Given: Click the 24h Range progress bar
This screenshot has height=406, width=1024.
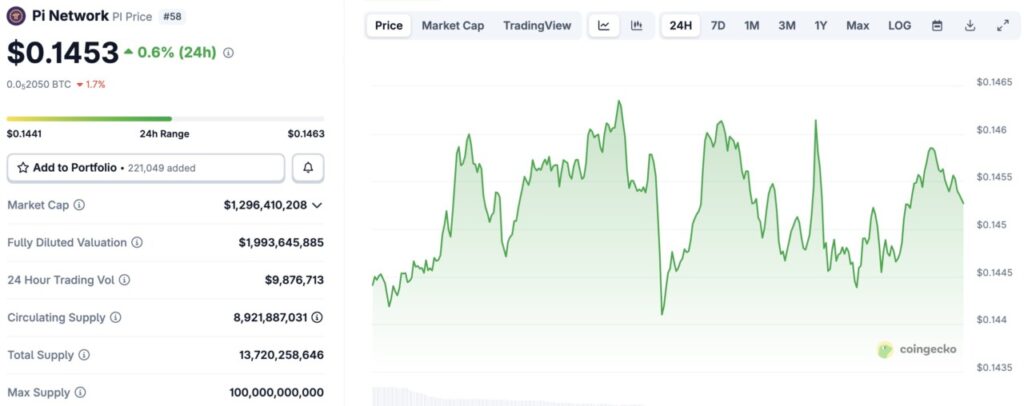Looking at the screenshot, I should pos(165,119).
